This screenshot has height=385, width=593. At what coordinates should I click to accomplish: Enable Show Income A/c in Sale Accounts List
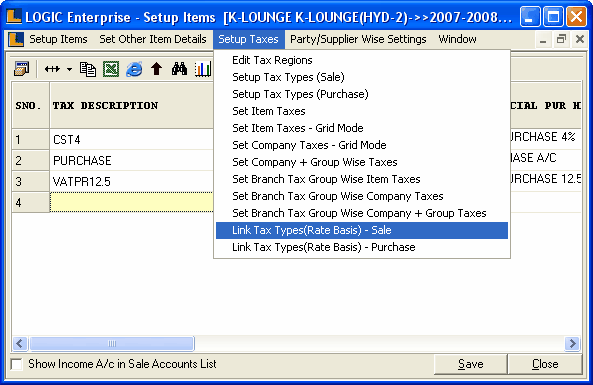[17, 364]
